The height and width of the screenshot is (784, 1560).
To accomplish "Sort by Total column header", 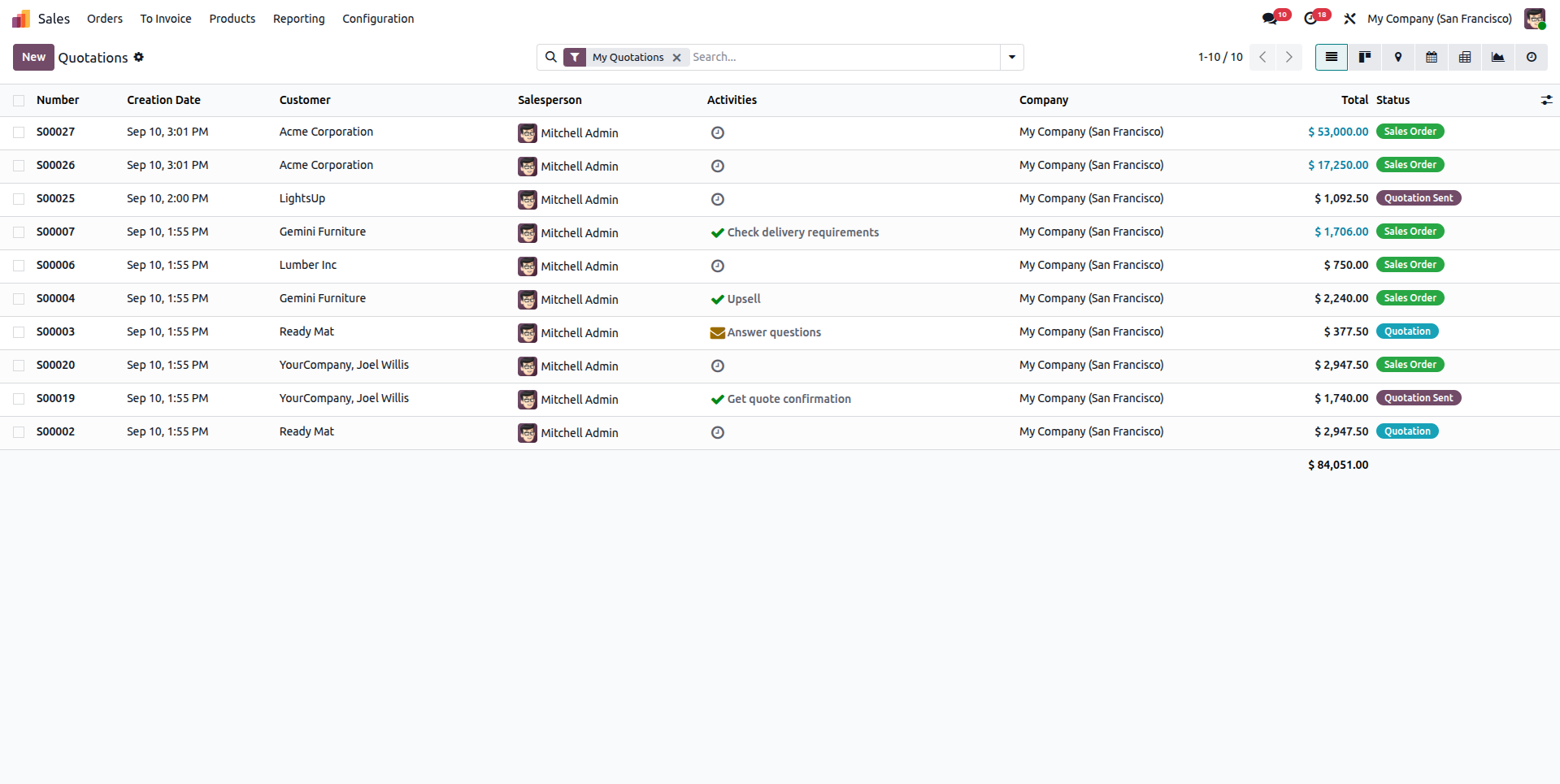I will 1354,100.
